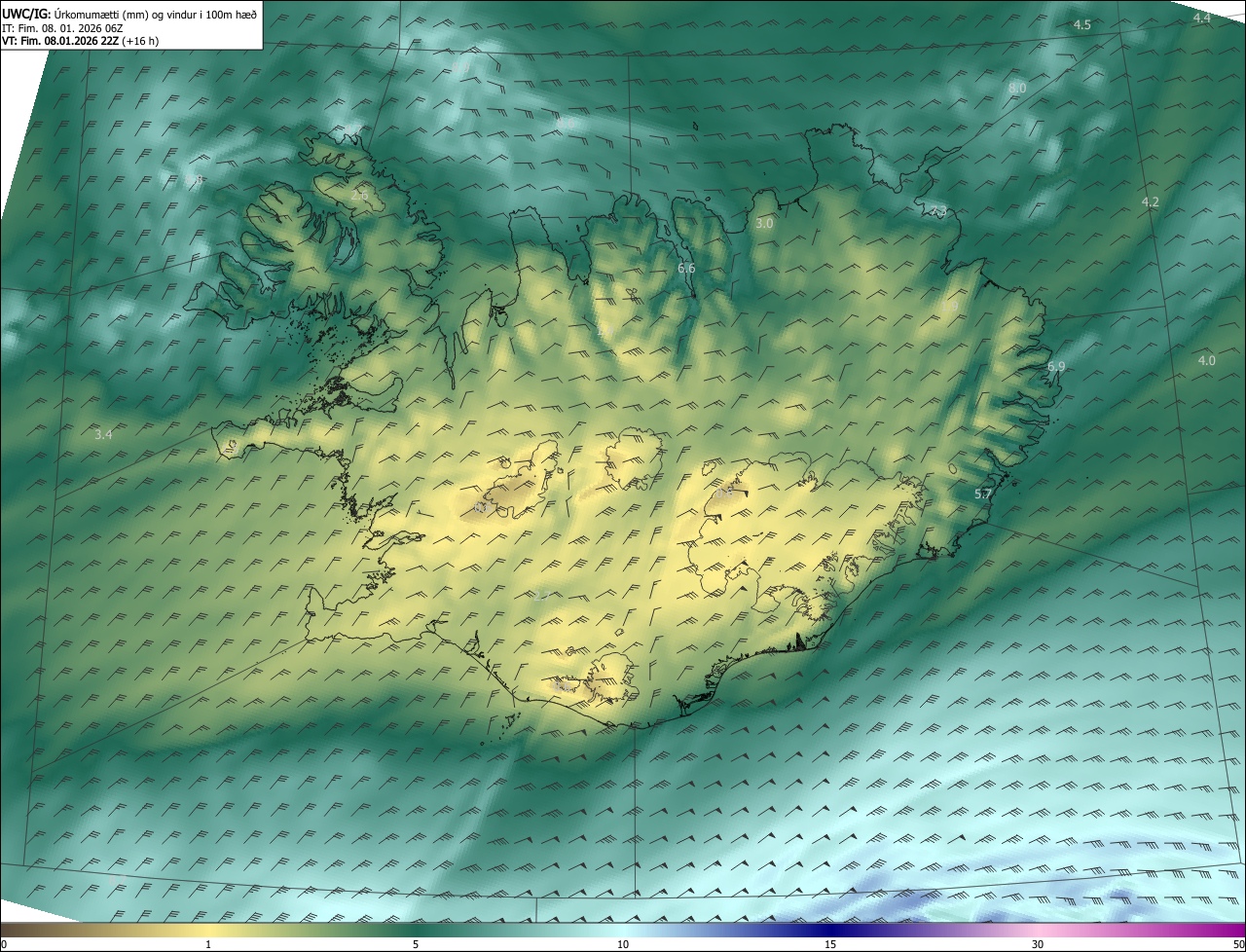Click the 8.0 value label over the sea

click(x=1017, y=88)
